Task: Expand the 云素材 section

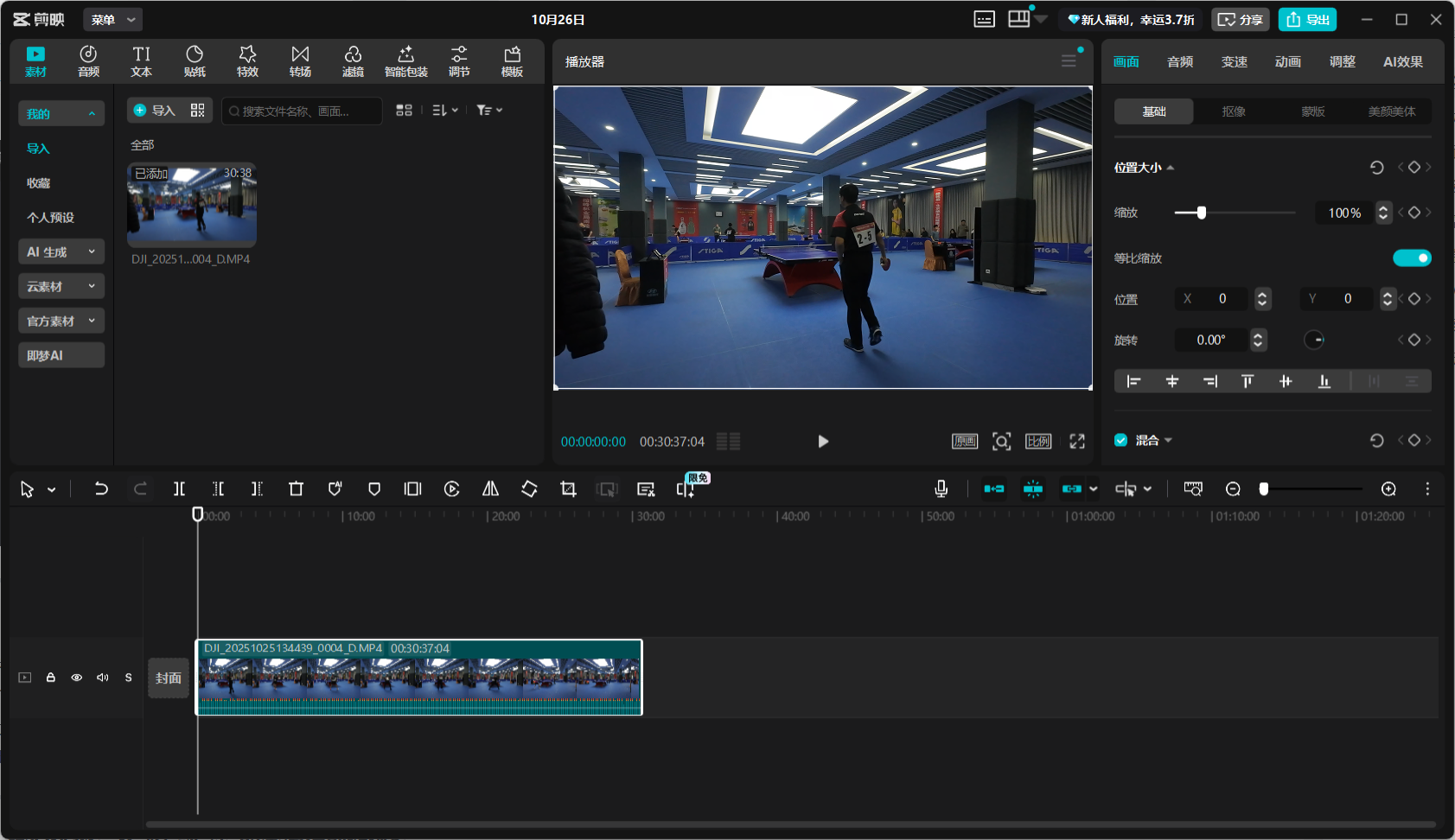Action: click(61, 286)
